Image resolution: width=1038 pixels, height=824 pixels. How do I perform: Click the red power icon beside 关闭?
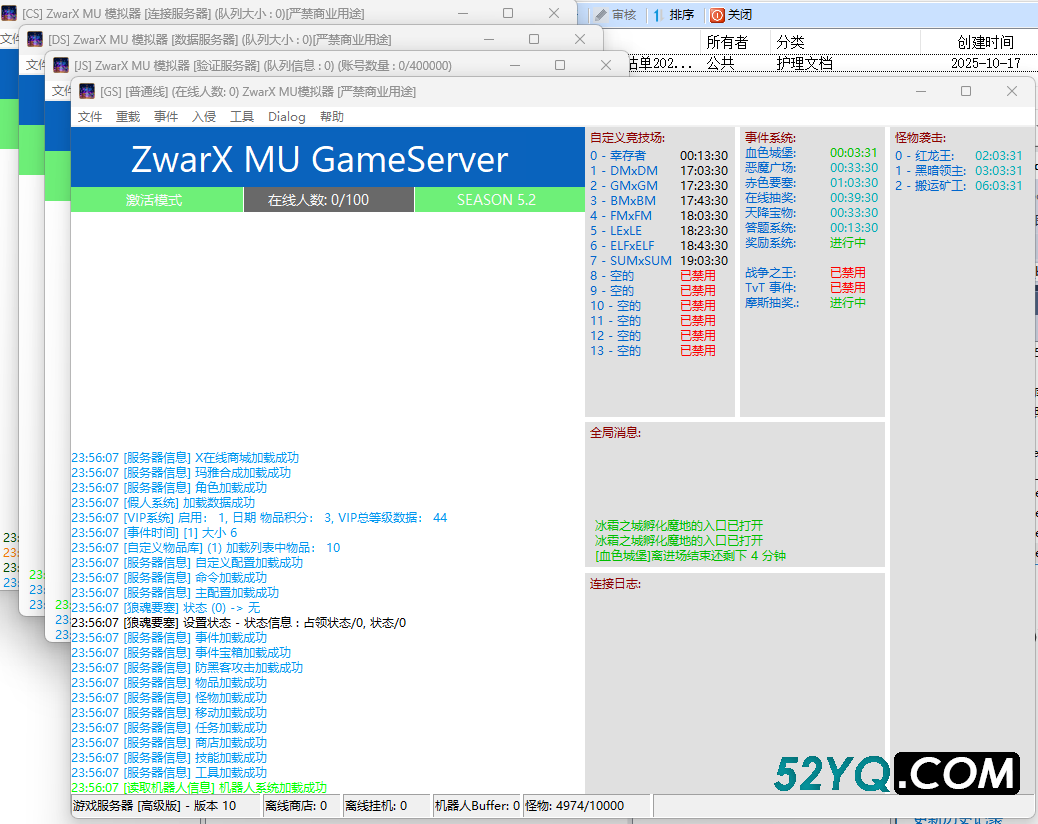(718, 15)
